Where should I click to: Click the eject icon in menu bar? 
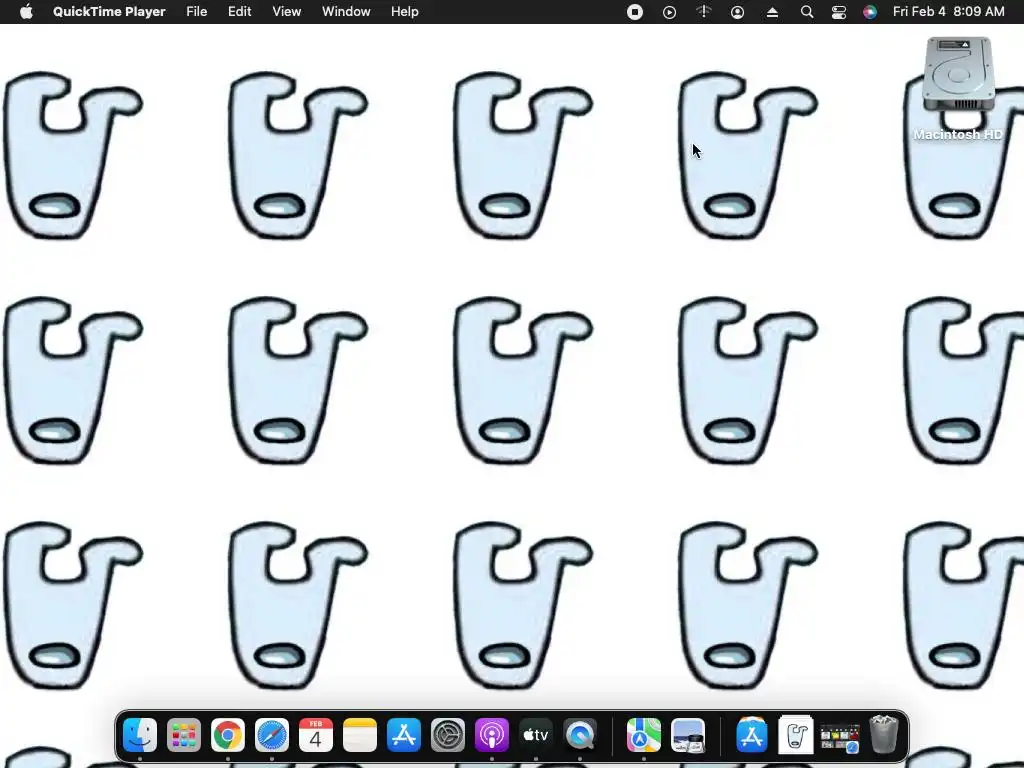click(772, 12)
